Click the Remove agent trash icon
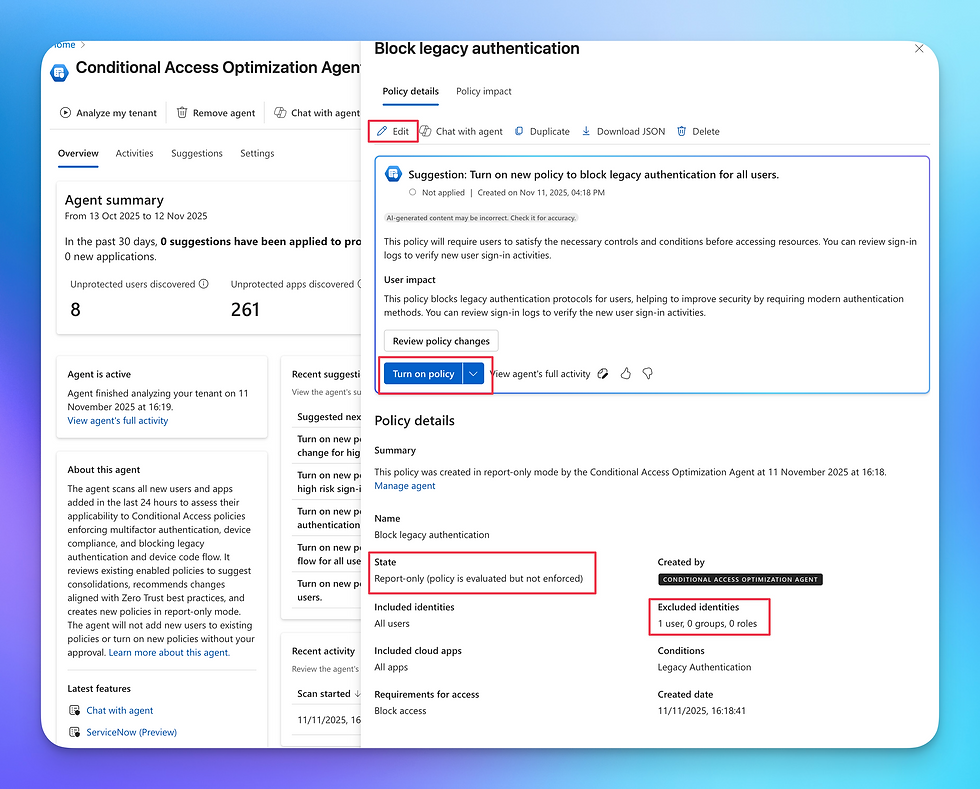Image resolution: width=980 pixels, height=789 pixels. pos(182,113)
